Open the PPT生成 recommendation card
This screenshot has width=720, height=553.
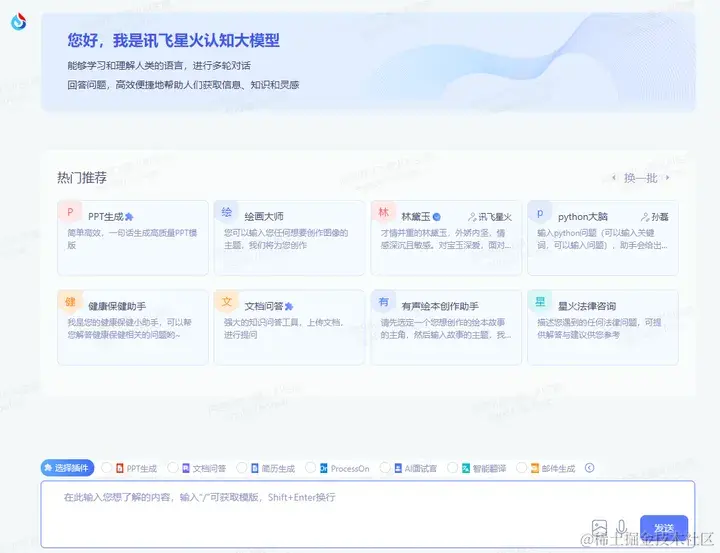pyautogui.click(x=133, y=238)
